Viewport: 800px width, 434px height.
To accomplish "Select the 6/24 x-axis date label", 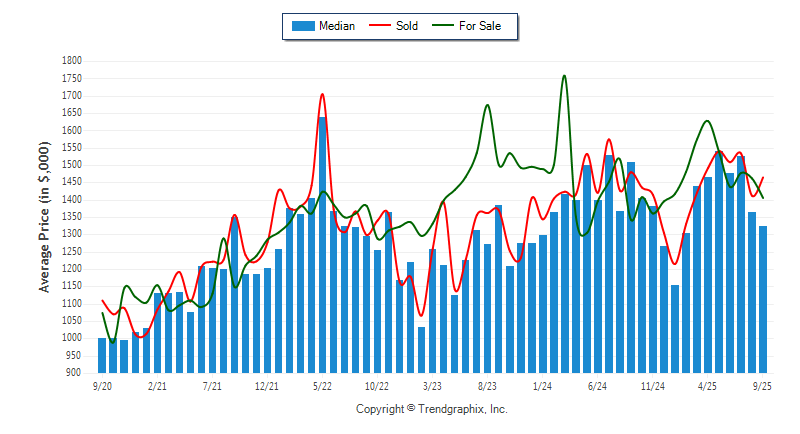I will (598, 384).
